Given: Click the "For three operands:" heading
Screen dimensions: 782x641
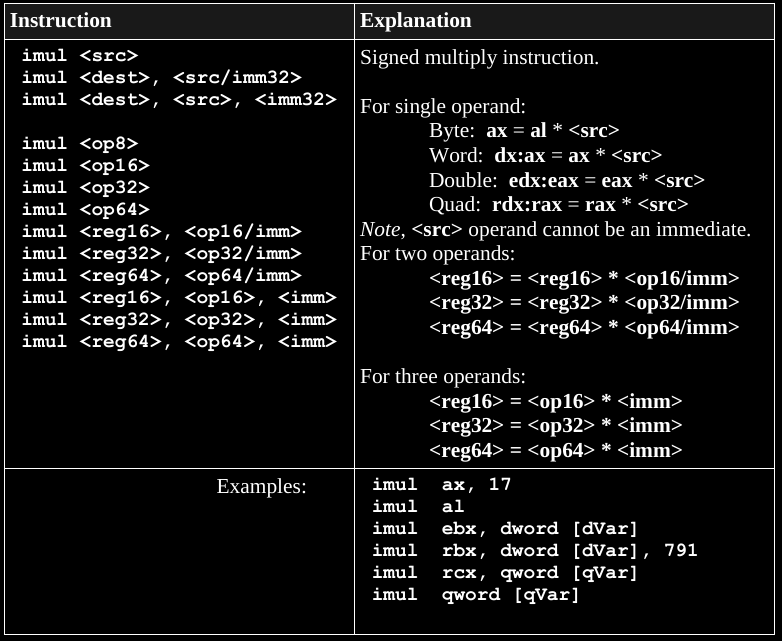Looking at the screenshot, I should [442, 377].
